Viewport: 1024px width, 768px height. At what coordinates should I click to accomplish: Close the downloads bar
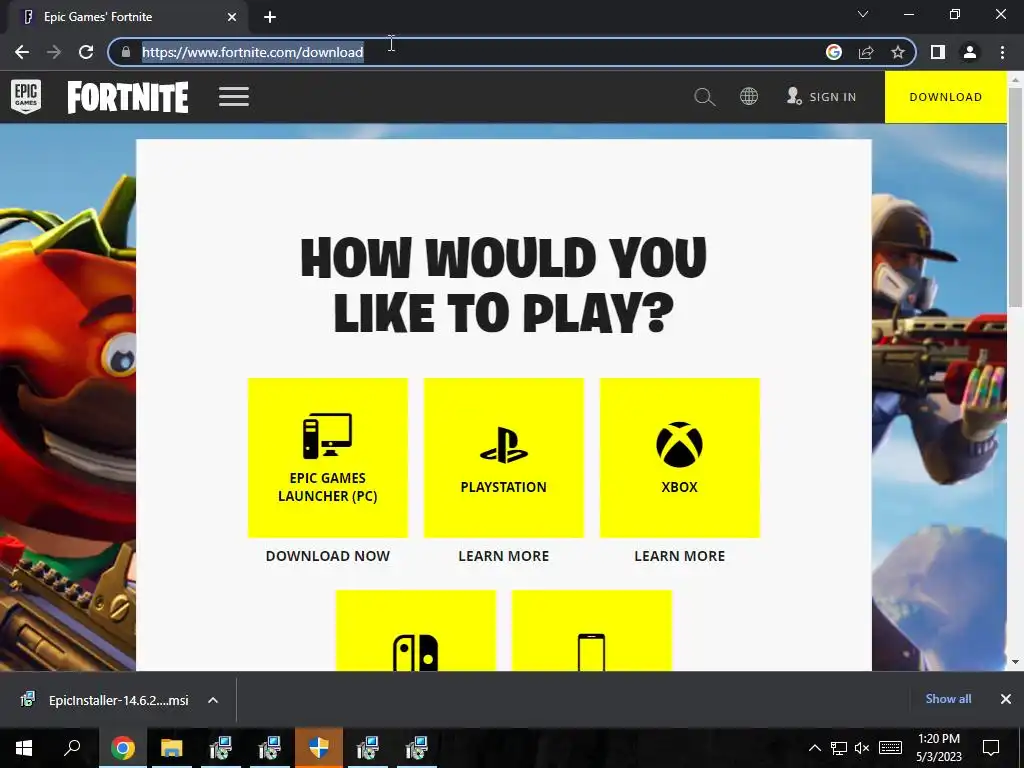1006,699
